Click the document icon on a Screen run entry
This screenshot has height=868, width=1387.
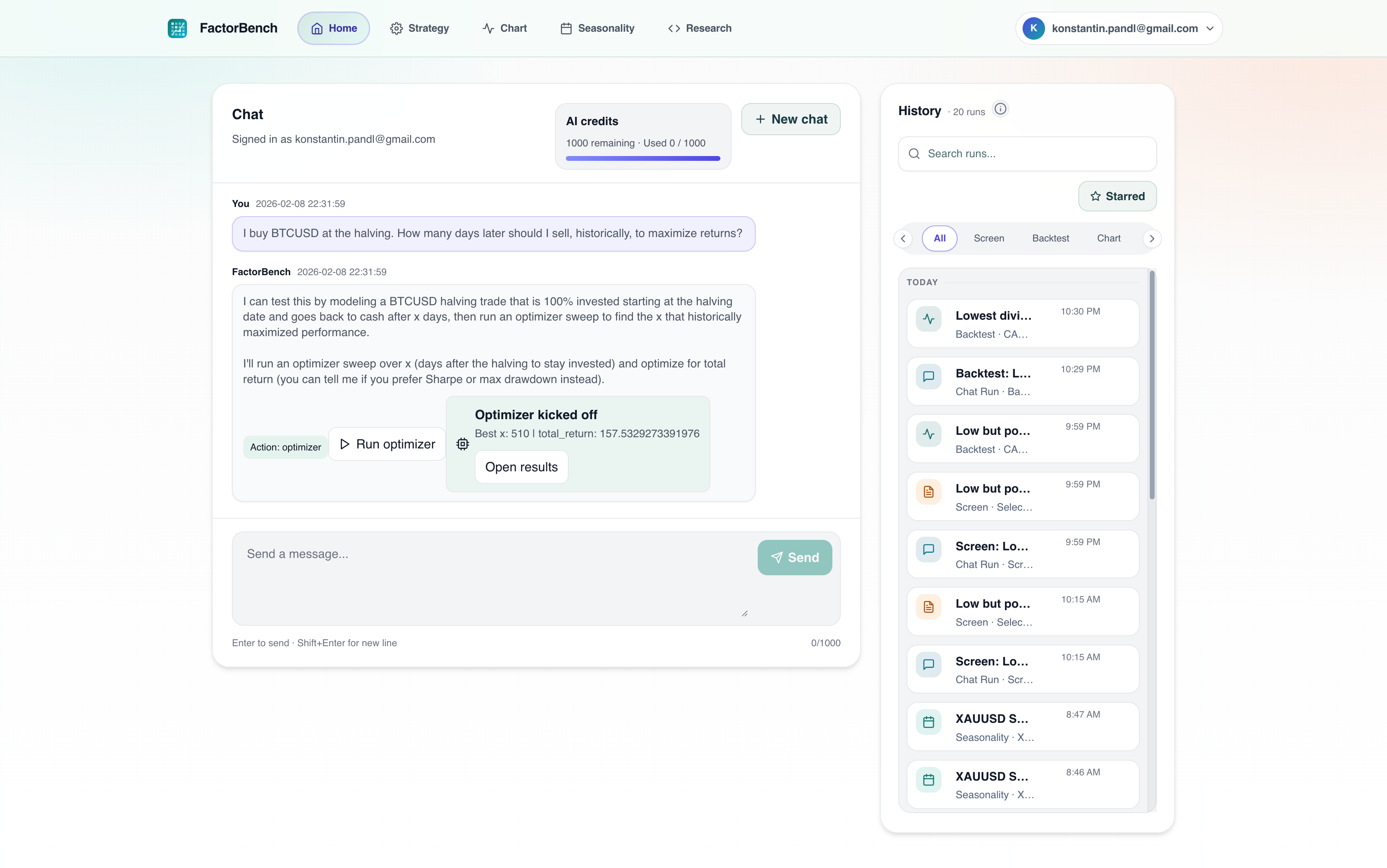point(929,491)
